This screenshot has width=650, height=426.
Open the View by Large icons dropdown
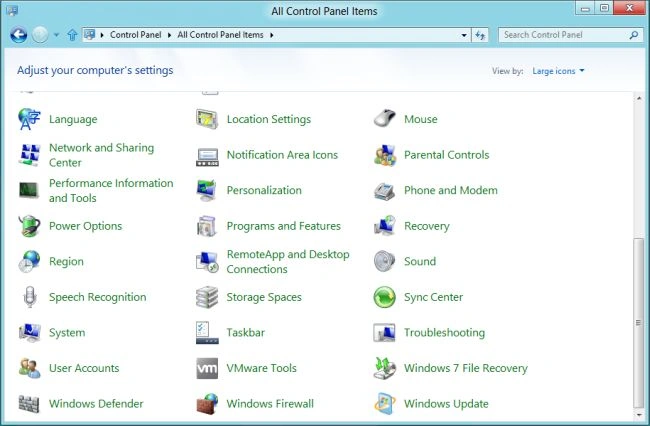pos(558,71)
